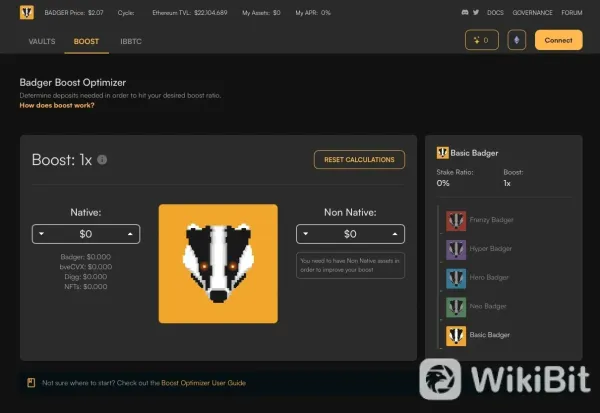
Task: Click the 'NFTs: $0.000' line
Action: pos(86,287)
